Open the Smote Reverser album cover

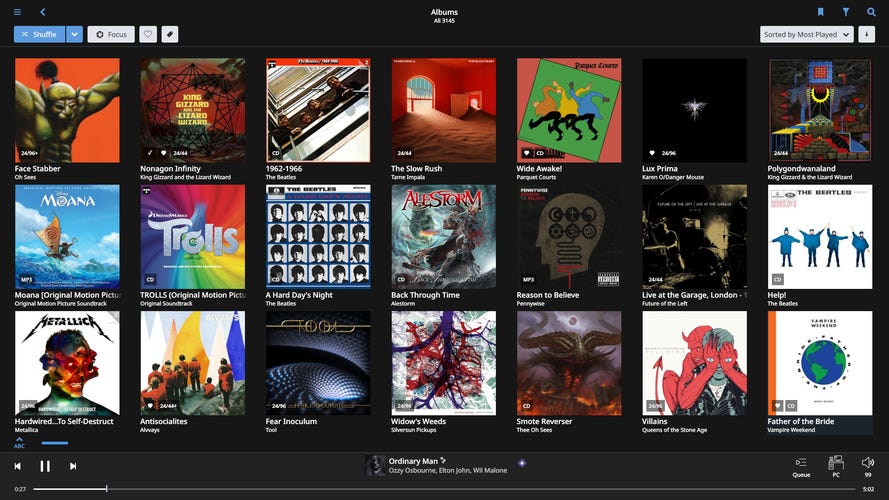coord(569,363)
